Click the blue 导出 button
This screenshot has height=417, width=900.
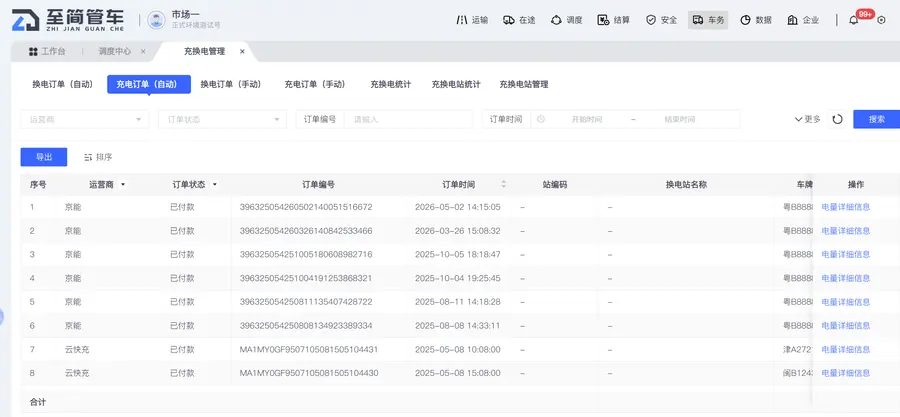click(44, 157)
